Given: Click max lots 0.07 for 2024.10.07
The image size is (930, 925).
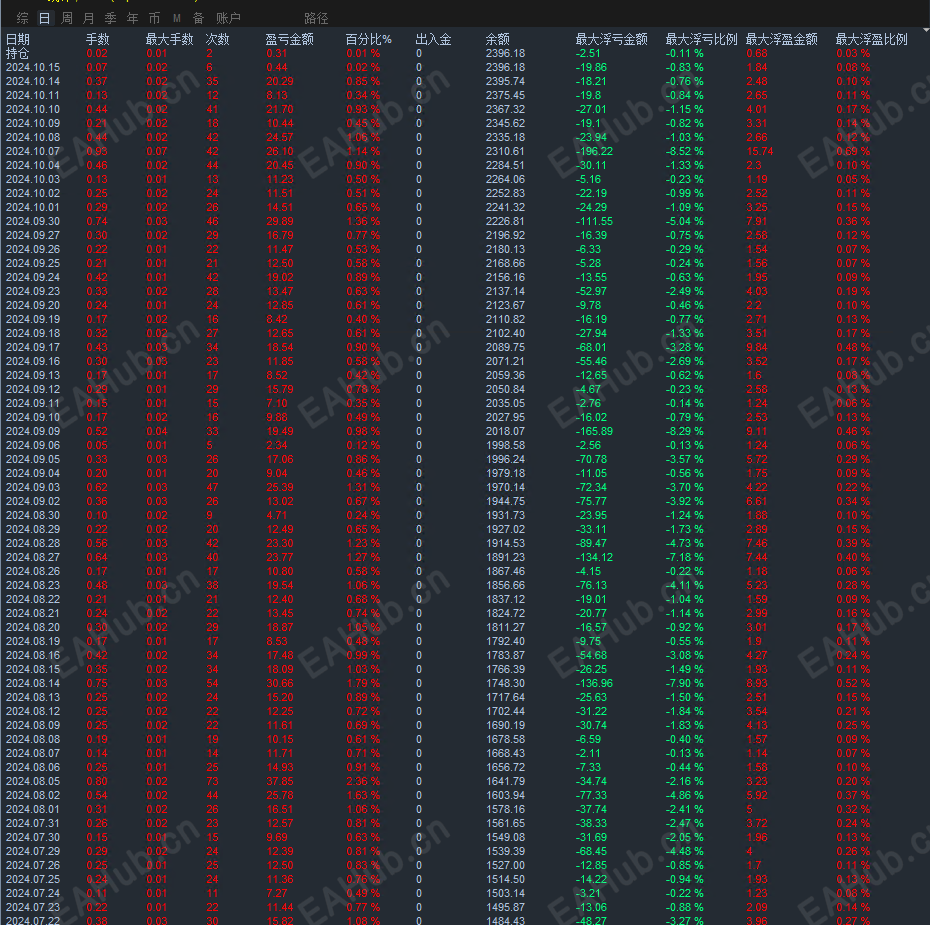Looking at the screenshot, I should click(x=157, y=151).
